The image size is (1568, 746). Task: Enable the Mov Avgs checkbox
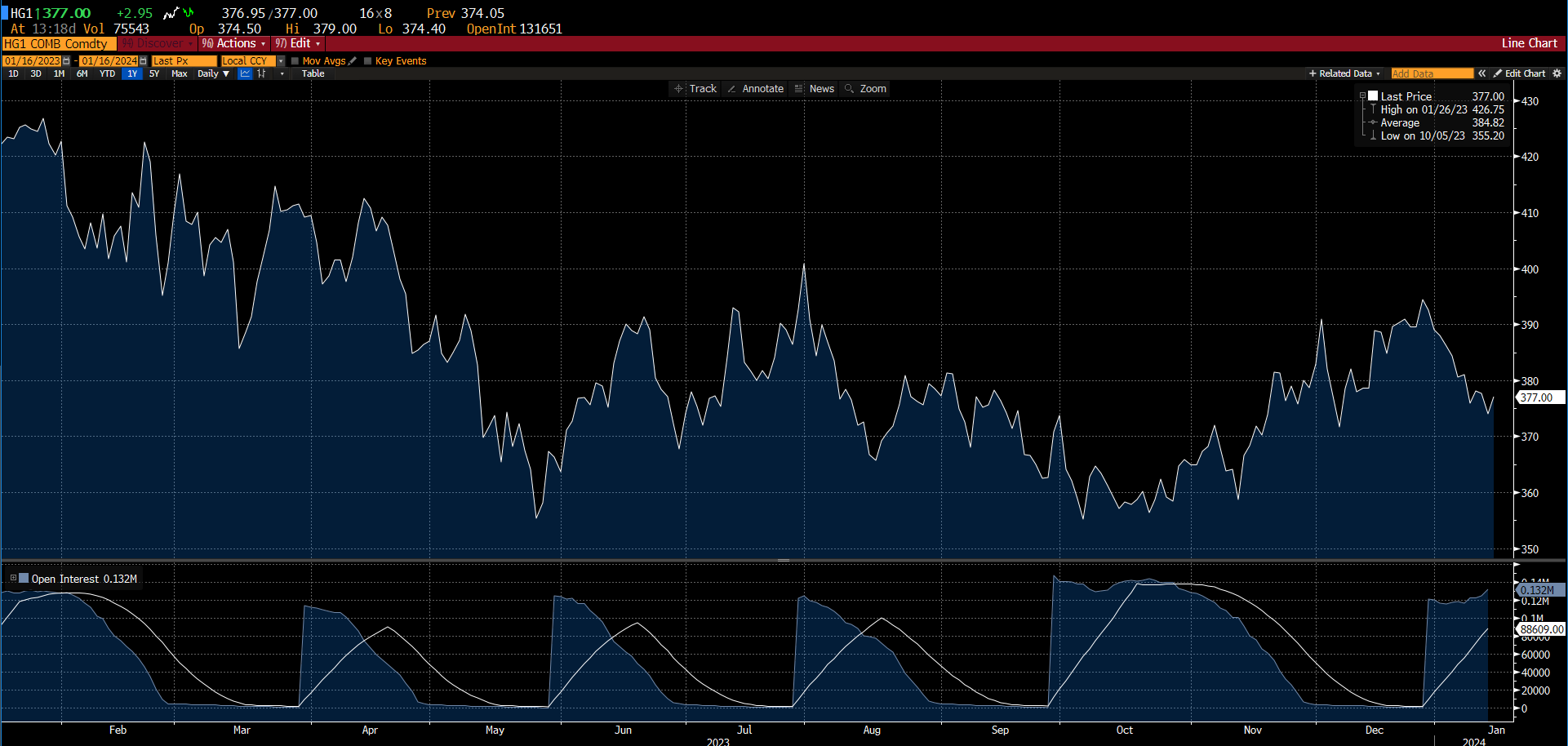(295, 61)
